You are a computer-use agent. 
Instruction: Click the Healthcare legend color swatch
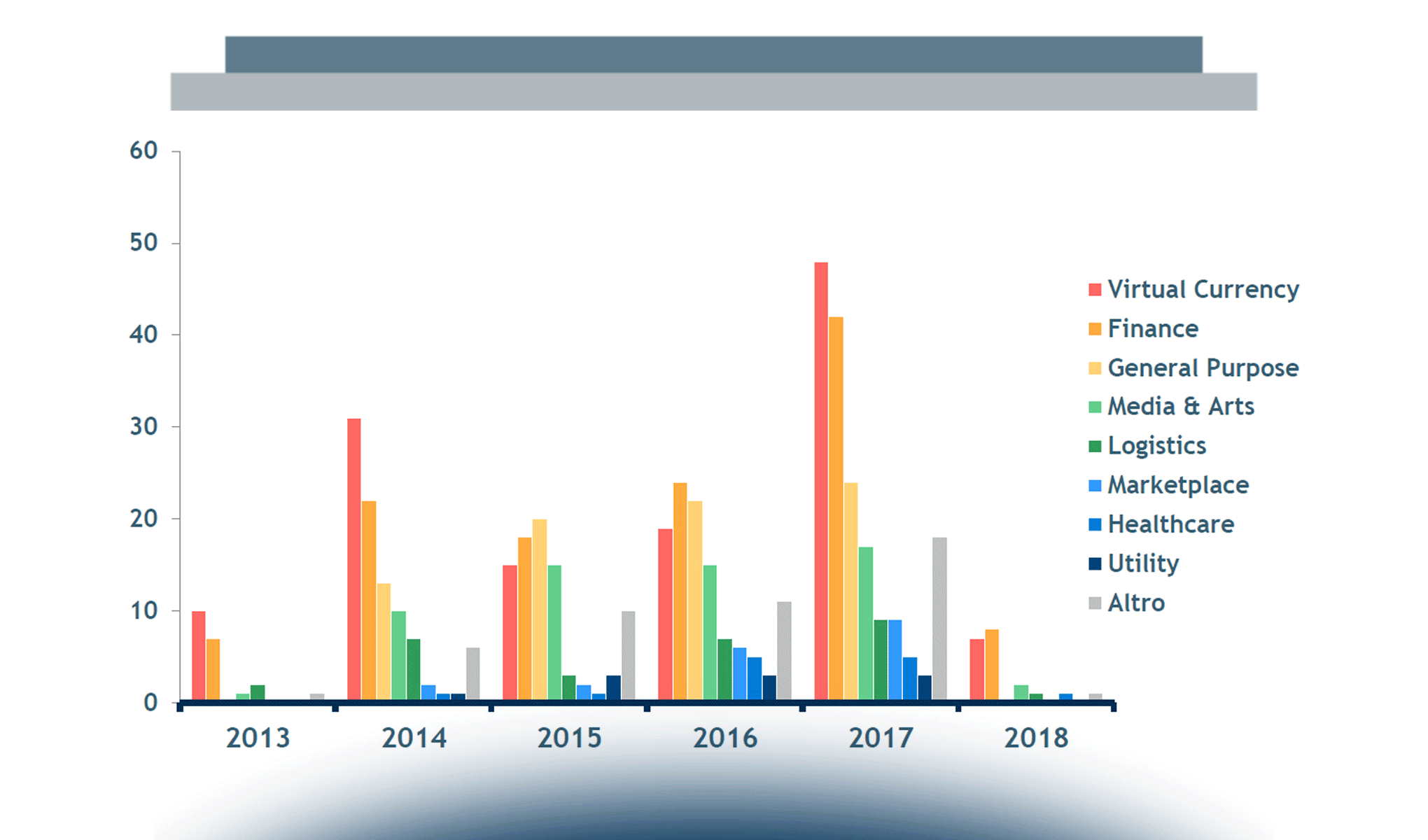tap(1095, 524)
